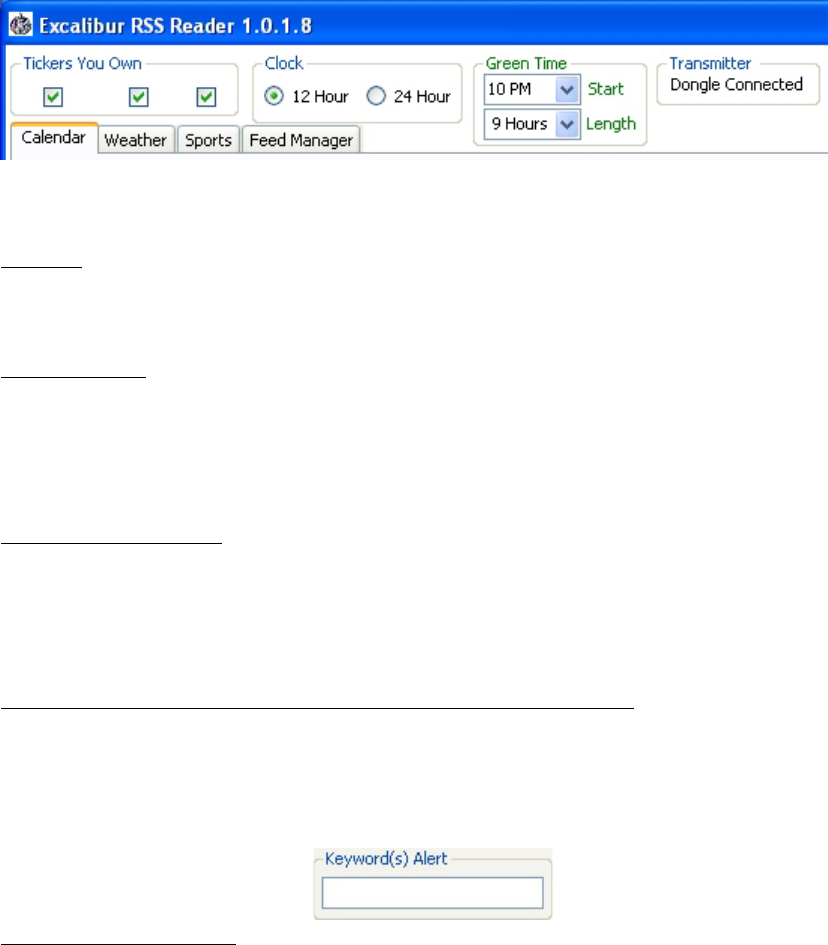Select the 24 Hour clock option
The width and height of the screenshot is (828, 945).
(409, 96)
